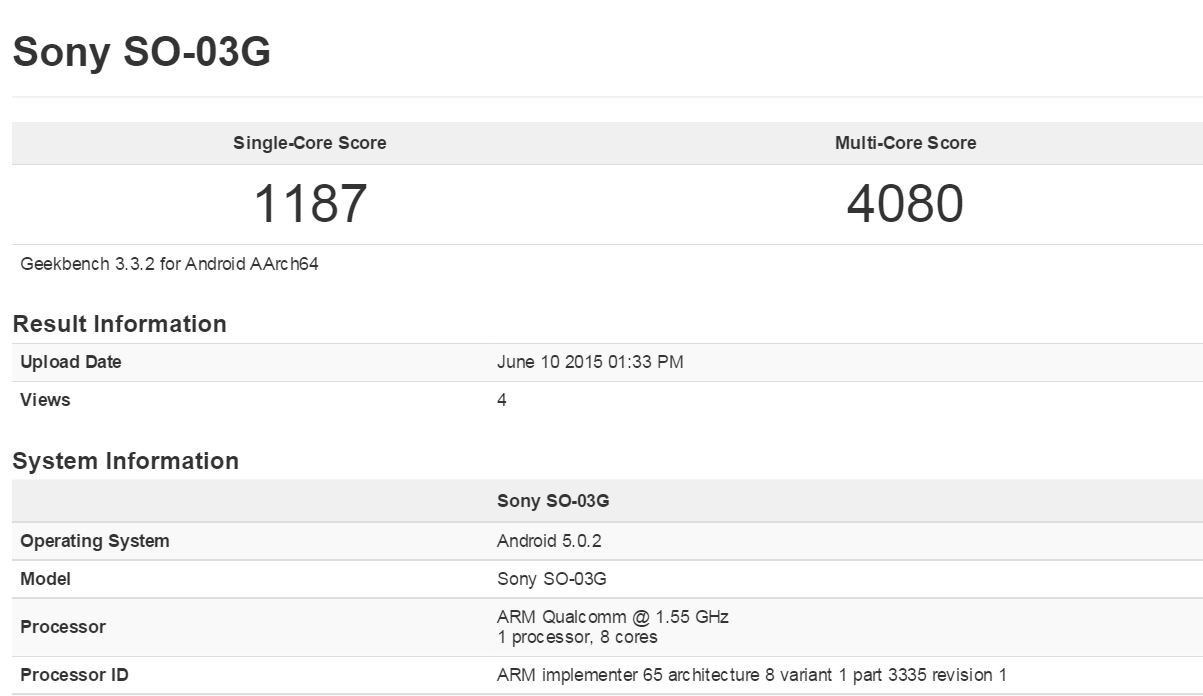Select Sony SO-03G table column header
The image size is (1203, 696).
553,501
